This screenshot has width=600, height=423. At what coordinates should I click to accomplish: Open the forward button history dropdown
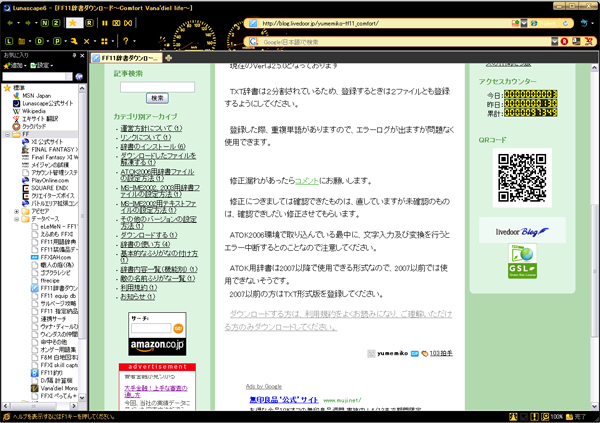click(x=36, y=23)
